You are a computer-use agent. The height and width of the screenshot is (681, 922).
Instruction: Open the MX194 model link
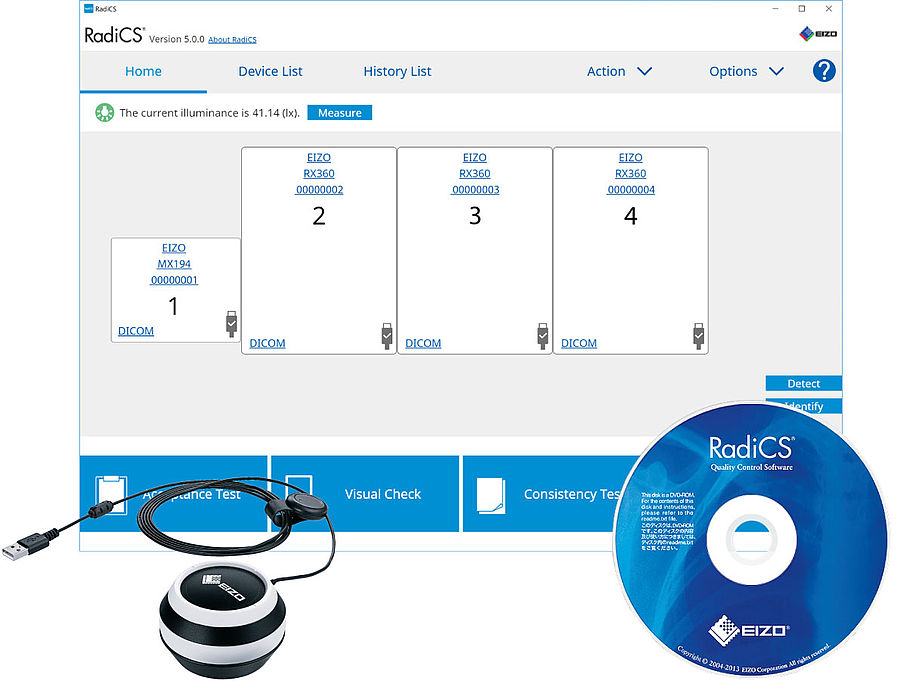tap(174, 264)
